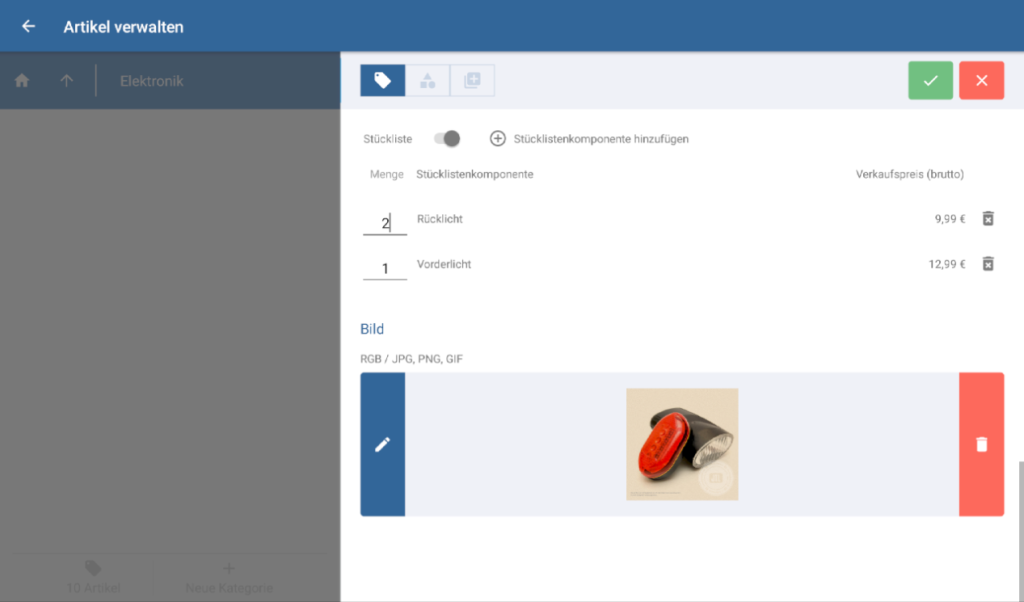Remove the Vorderlicht component row
This screenshot has width=1024, height=602.
(x=988, y=265)
